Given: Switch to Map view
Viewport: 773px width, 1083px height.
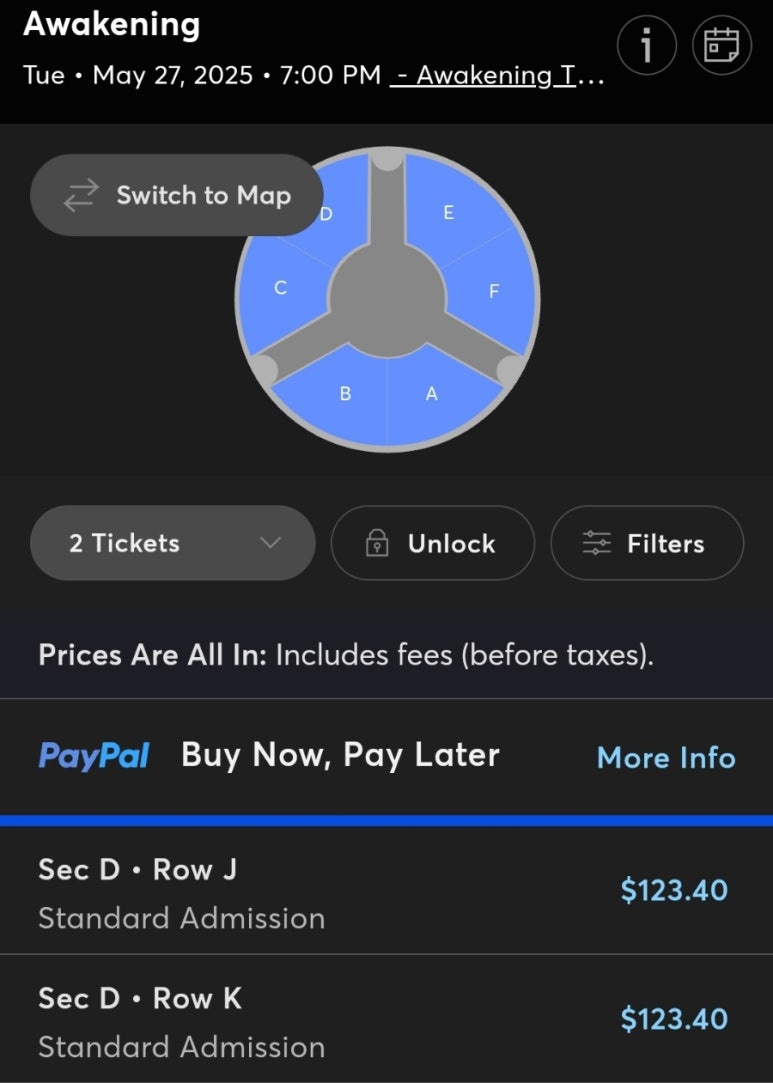Looking at the screenshot, I should [177, 195].
